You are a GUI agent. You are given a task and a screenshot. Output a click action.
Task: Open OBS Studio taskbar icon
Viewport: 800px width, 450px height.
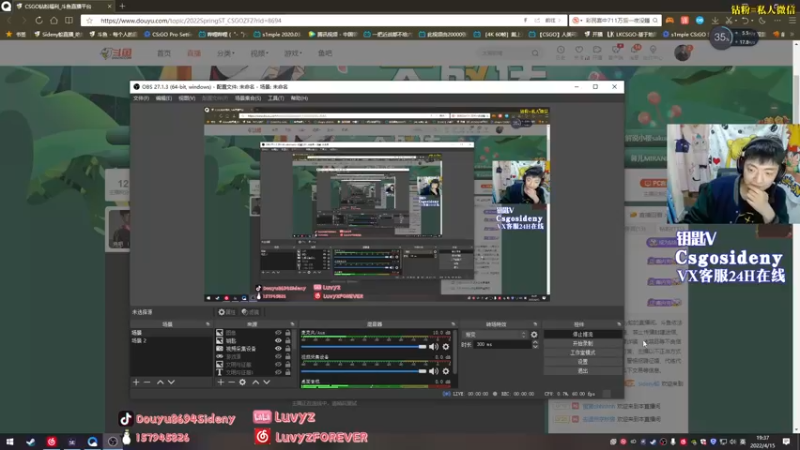[x=113, y=441]
